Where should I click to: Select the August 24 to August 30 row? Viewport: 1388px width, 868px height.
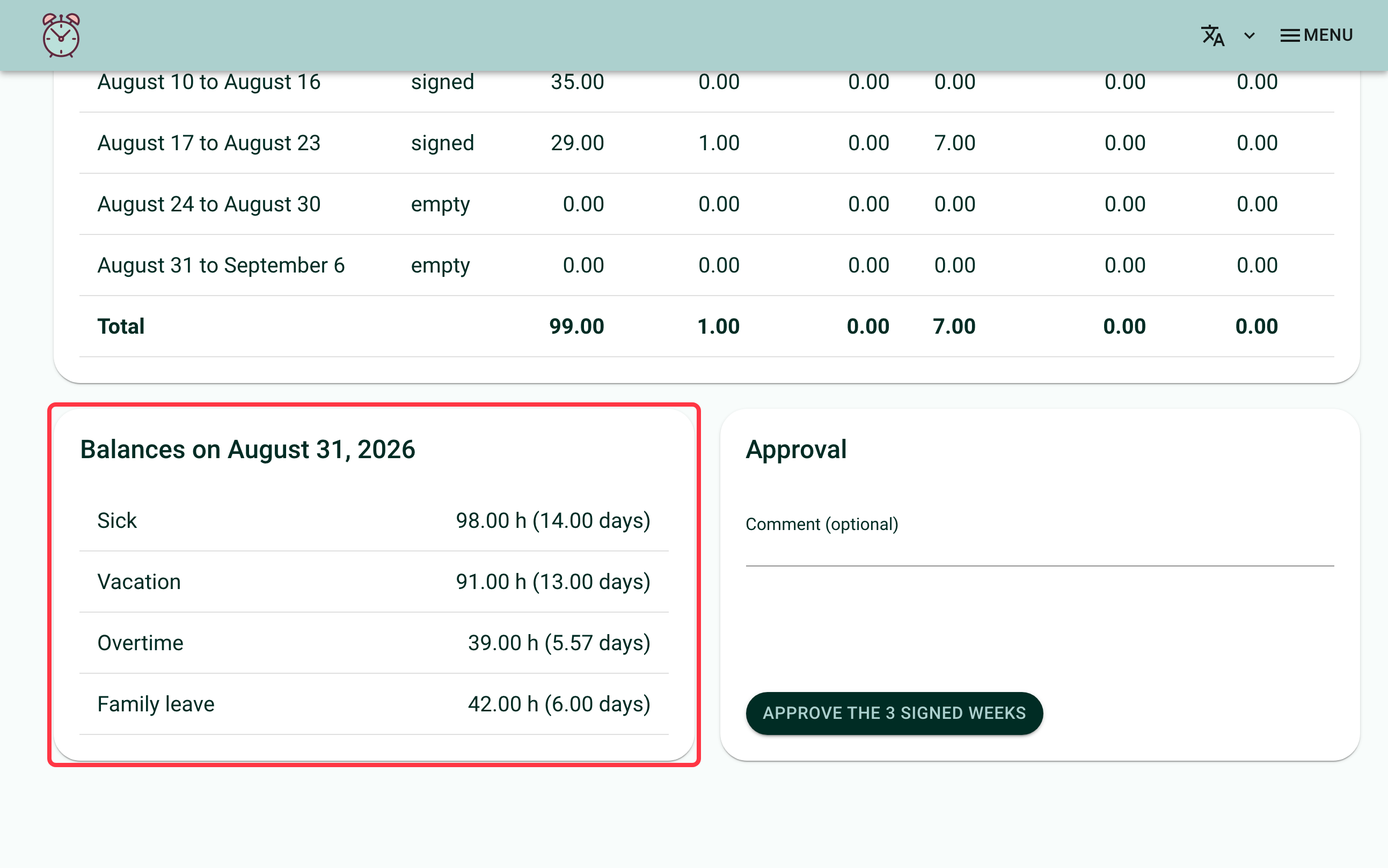tap(706, 204)
